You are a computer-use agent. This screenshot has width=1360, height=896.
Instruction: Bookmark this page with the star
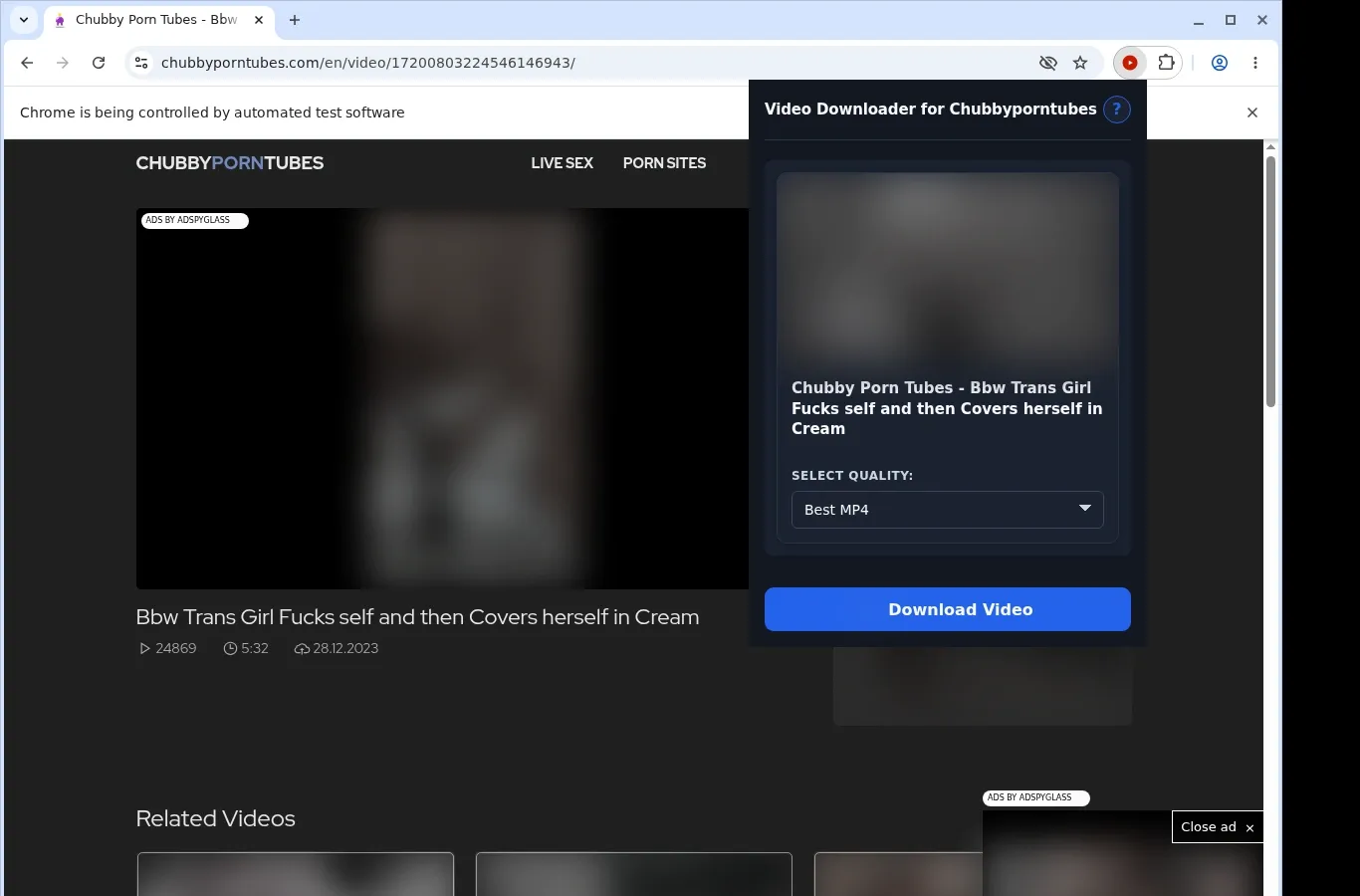[1080, 63]
